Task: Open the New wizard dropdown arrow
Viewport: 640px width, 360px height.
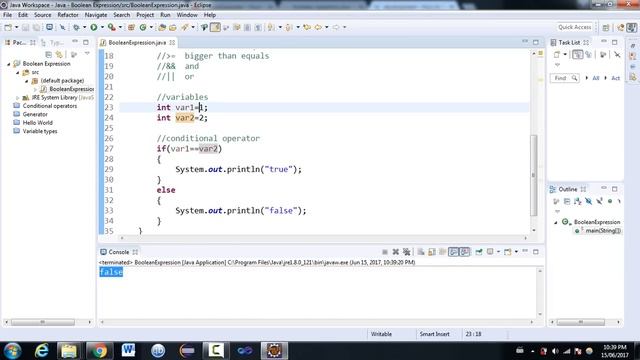Action: click(16, 27)
